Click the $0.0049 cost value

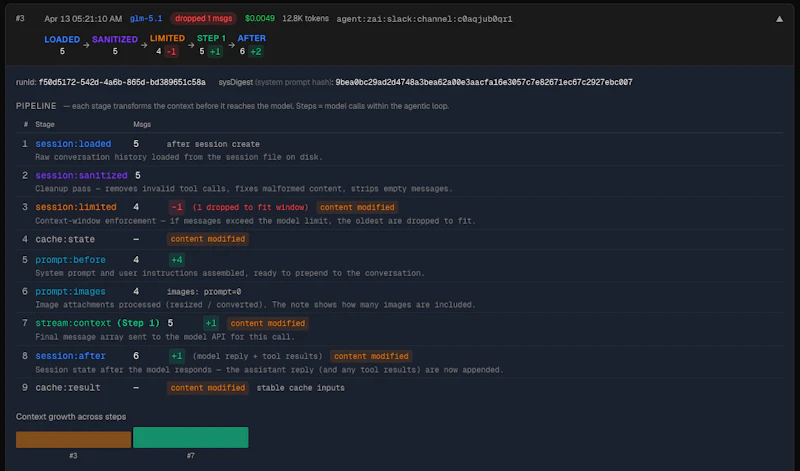260,18
